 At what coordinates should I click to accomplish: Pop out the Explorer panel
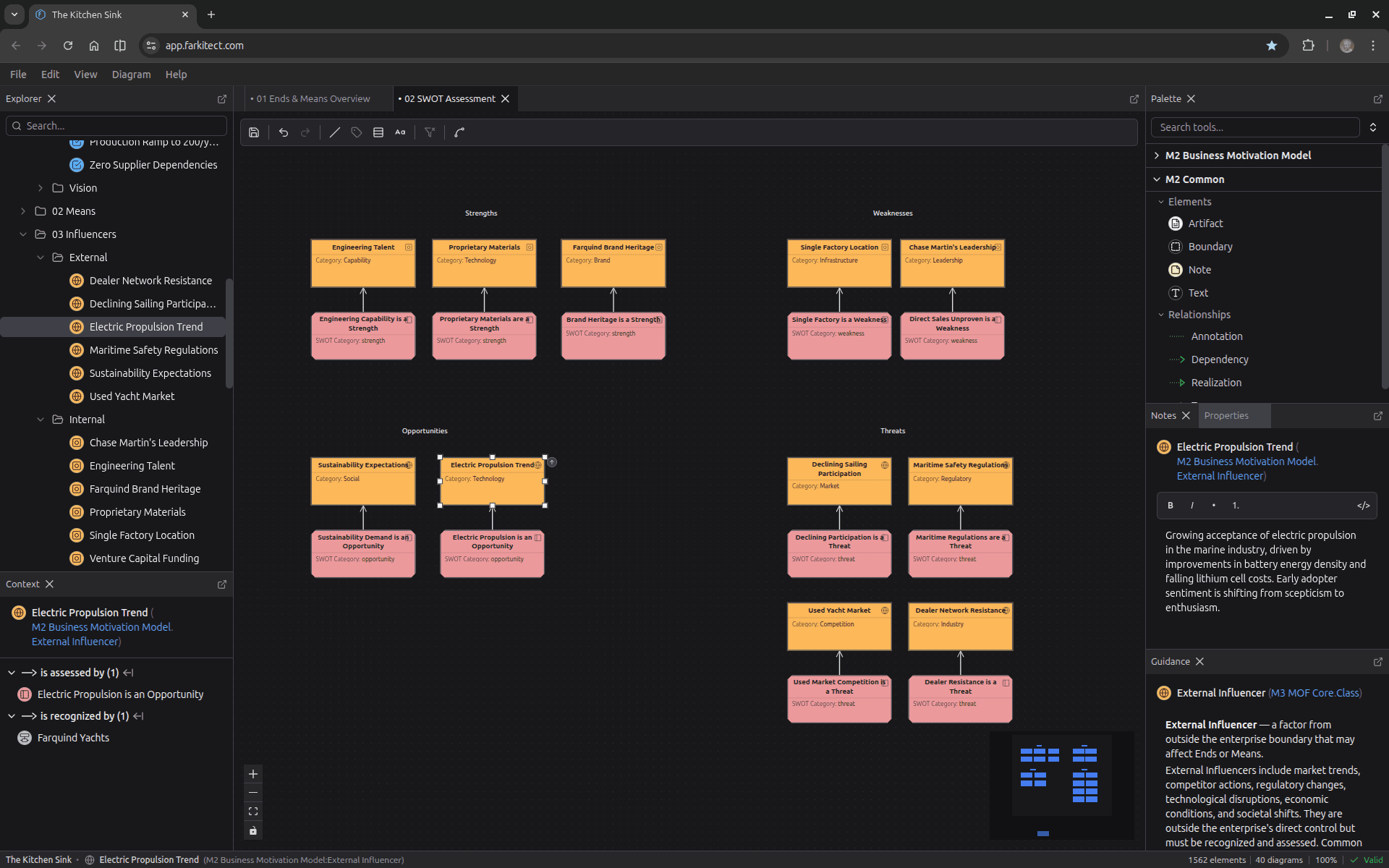pyautogui.click(x=222, y=99)
